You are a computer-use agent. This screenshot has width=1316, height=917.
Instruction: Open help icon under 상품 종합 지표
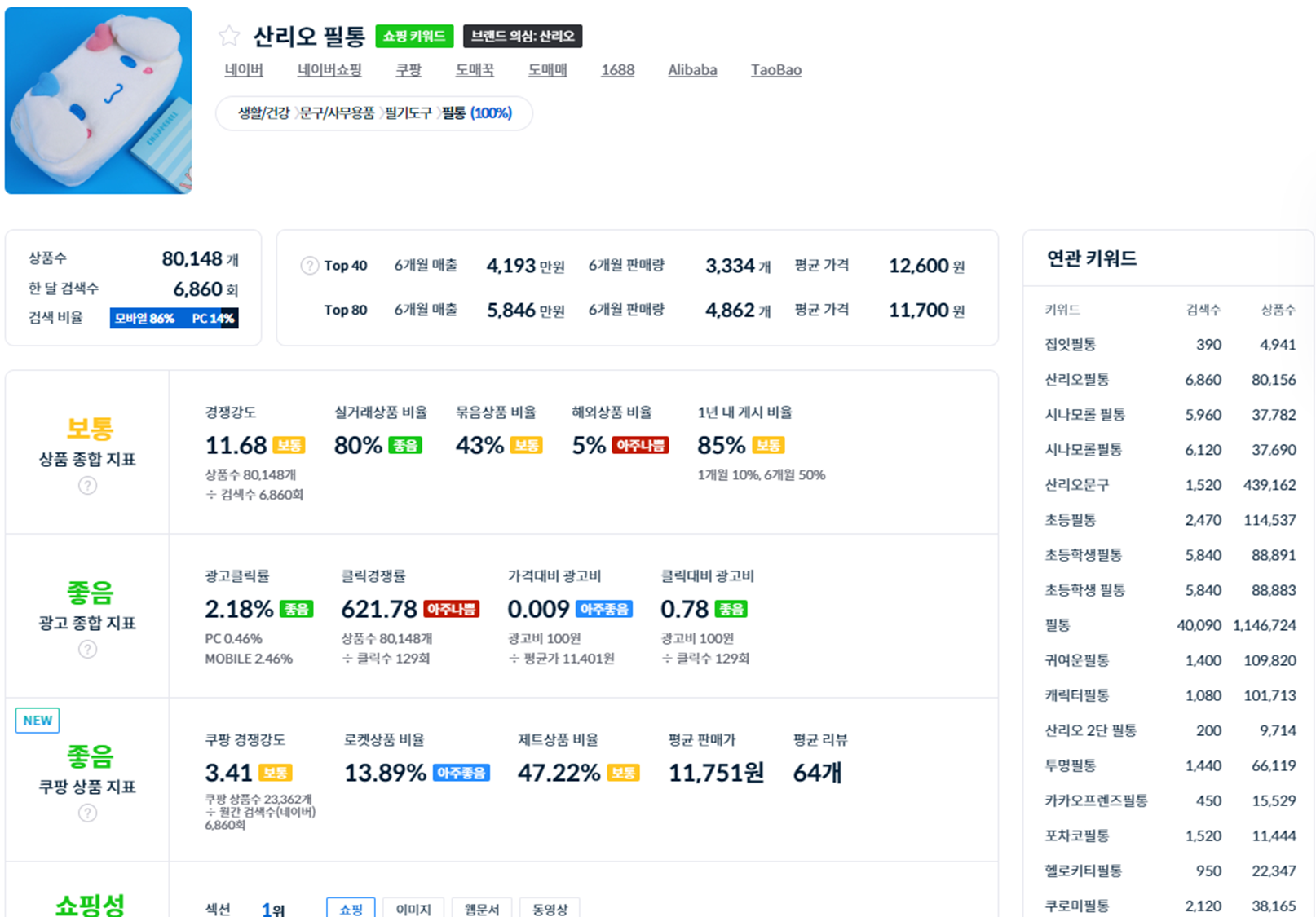87,486
